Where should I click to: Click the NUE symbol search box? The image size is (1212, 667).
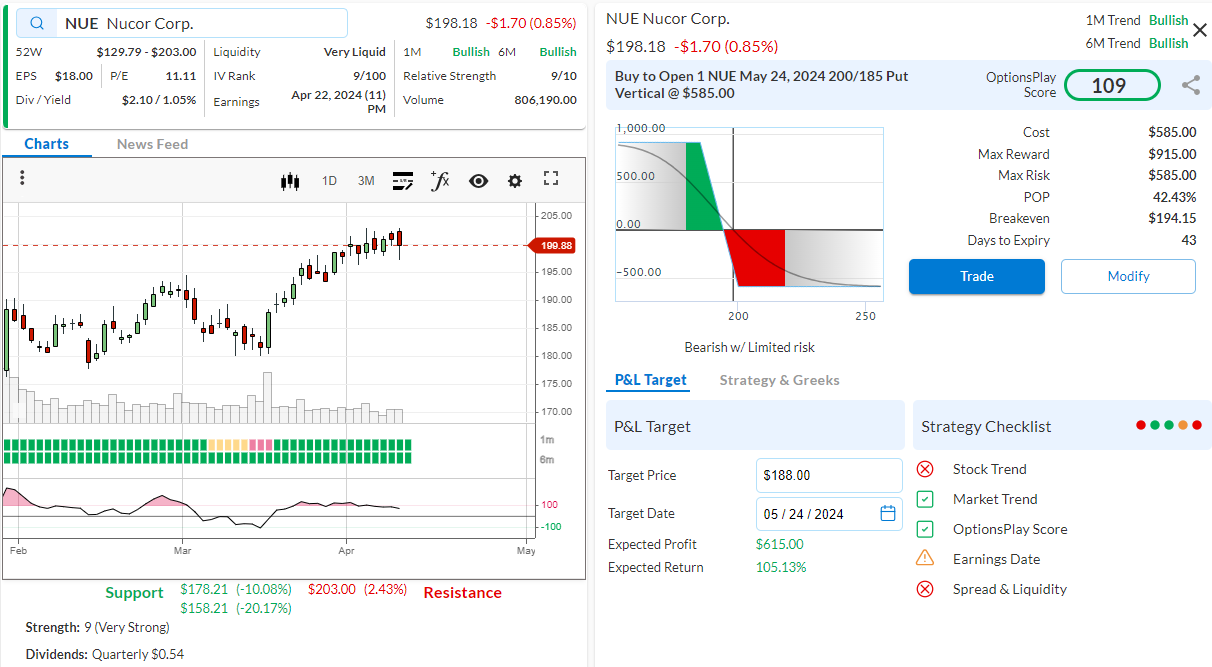click(x=182, y=23)
